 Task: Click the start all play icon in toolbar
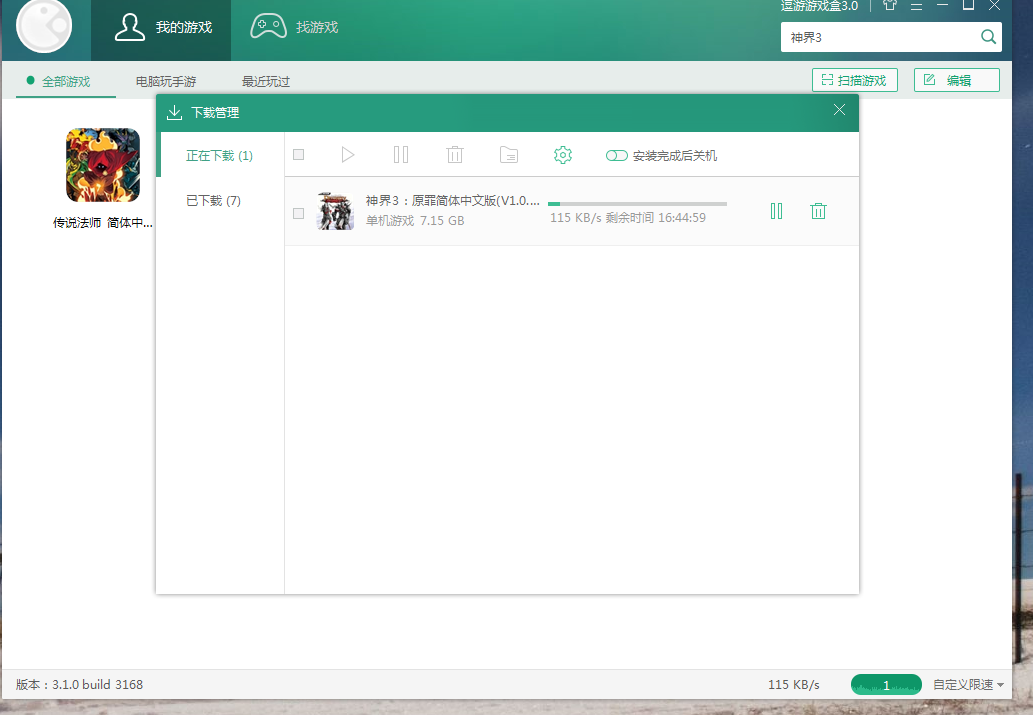pyautogui.click(x=348, y=155)
